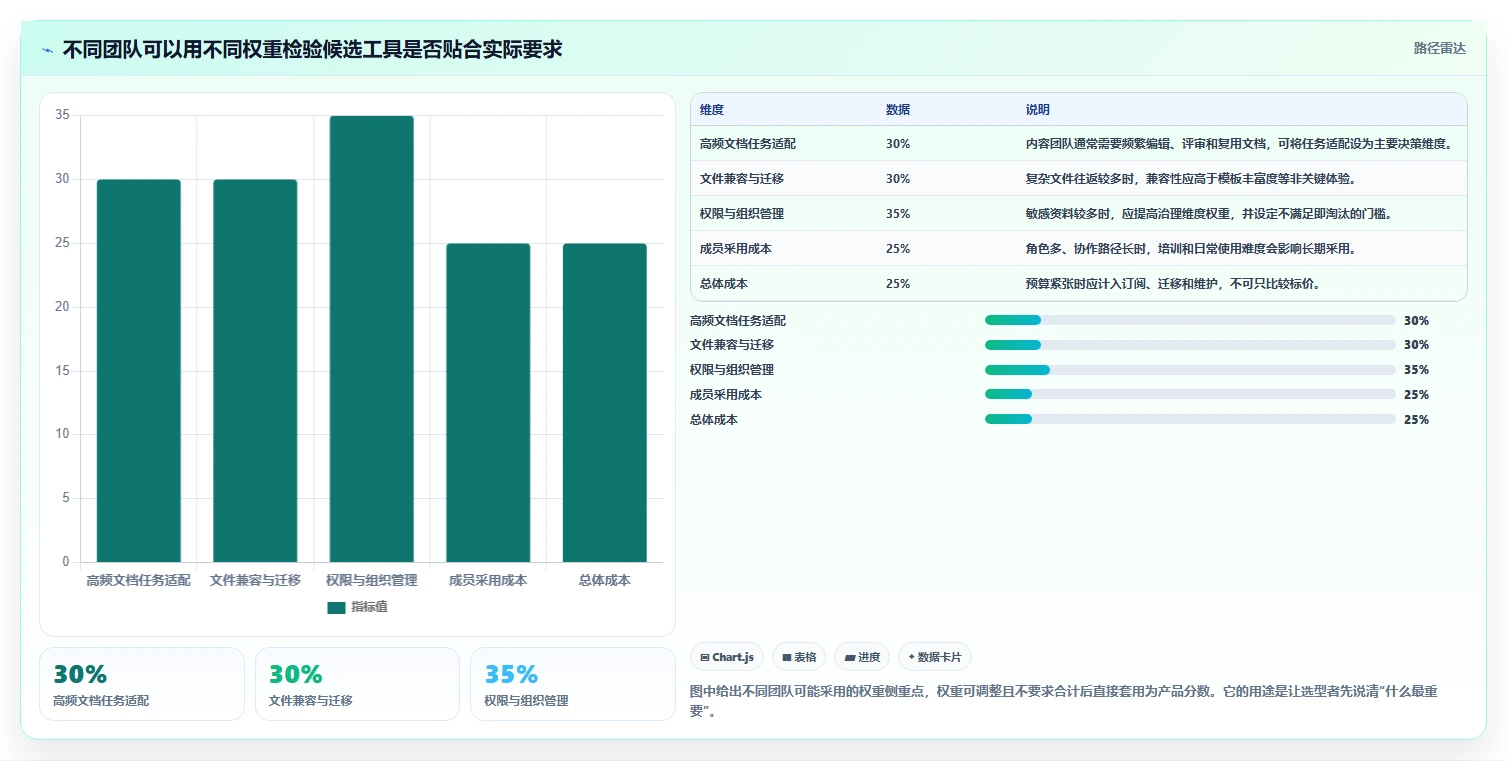
Task: Click the 35% label beside 权限与组织管理 progress
Action: pyautogui.click(x=1416, y=370)
